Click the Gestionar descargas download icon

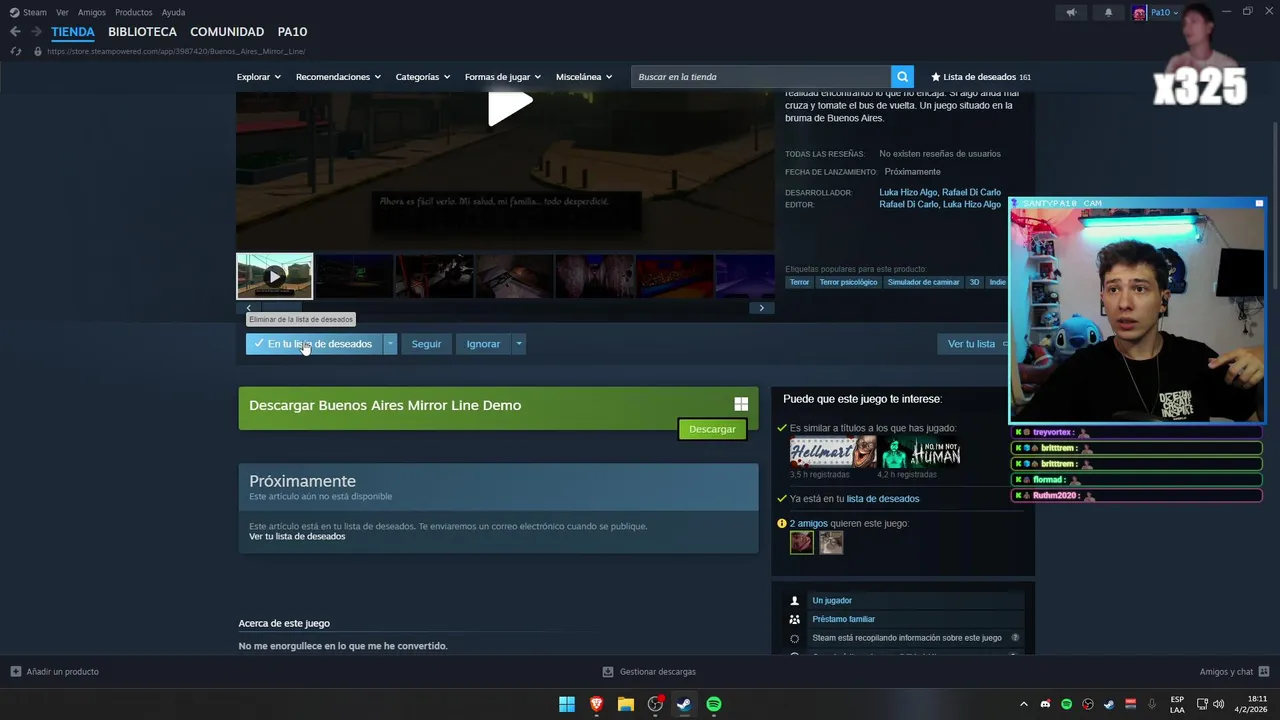point(608,671)
